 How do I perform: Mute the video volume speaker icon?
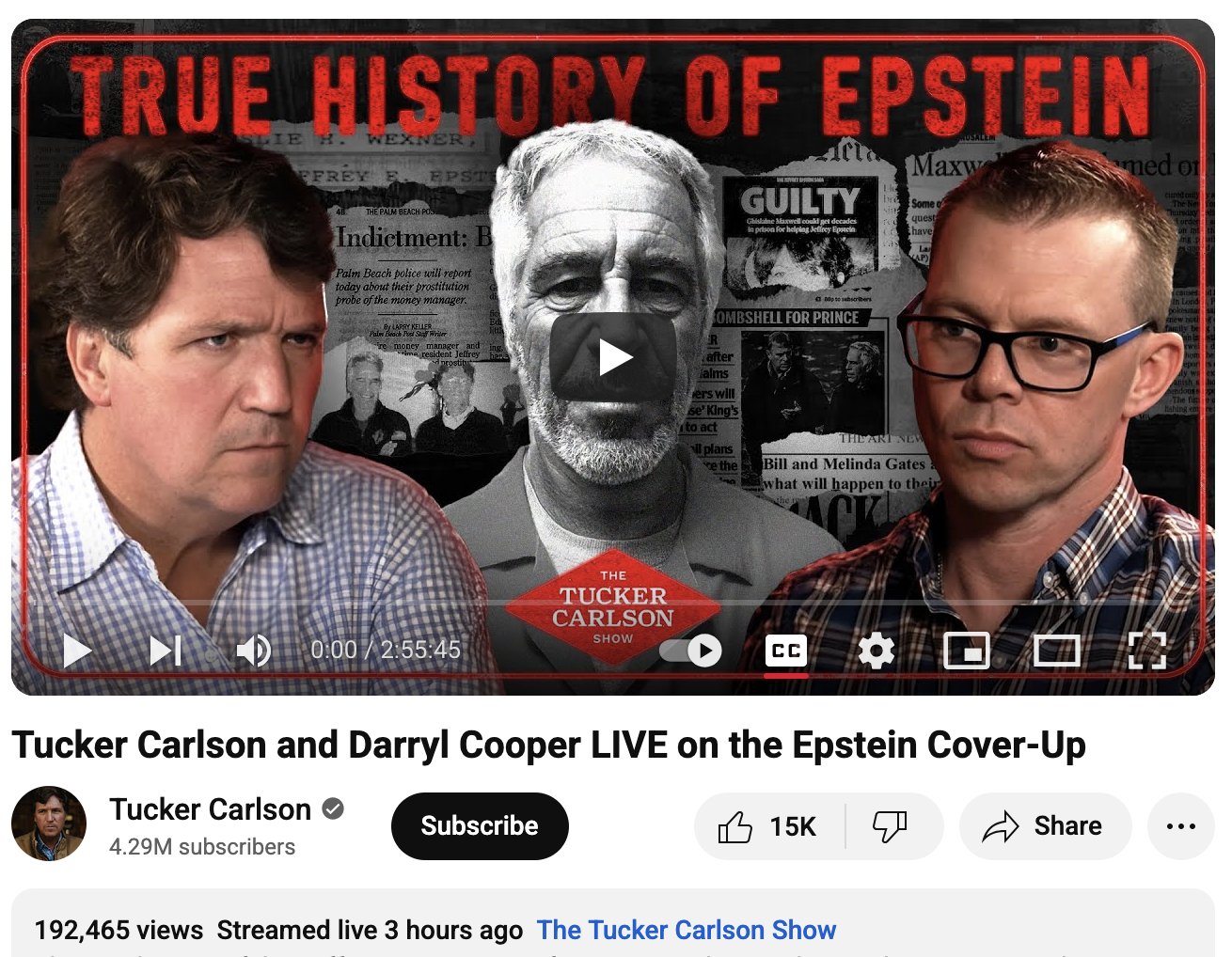253,650
